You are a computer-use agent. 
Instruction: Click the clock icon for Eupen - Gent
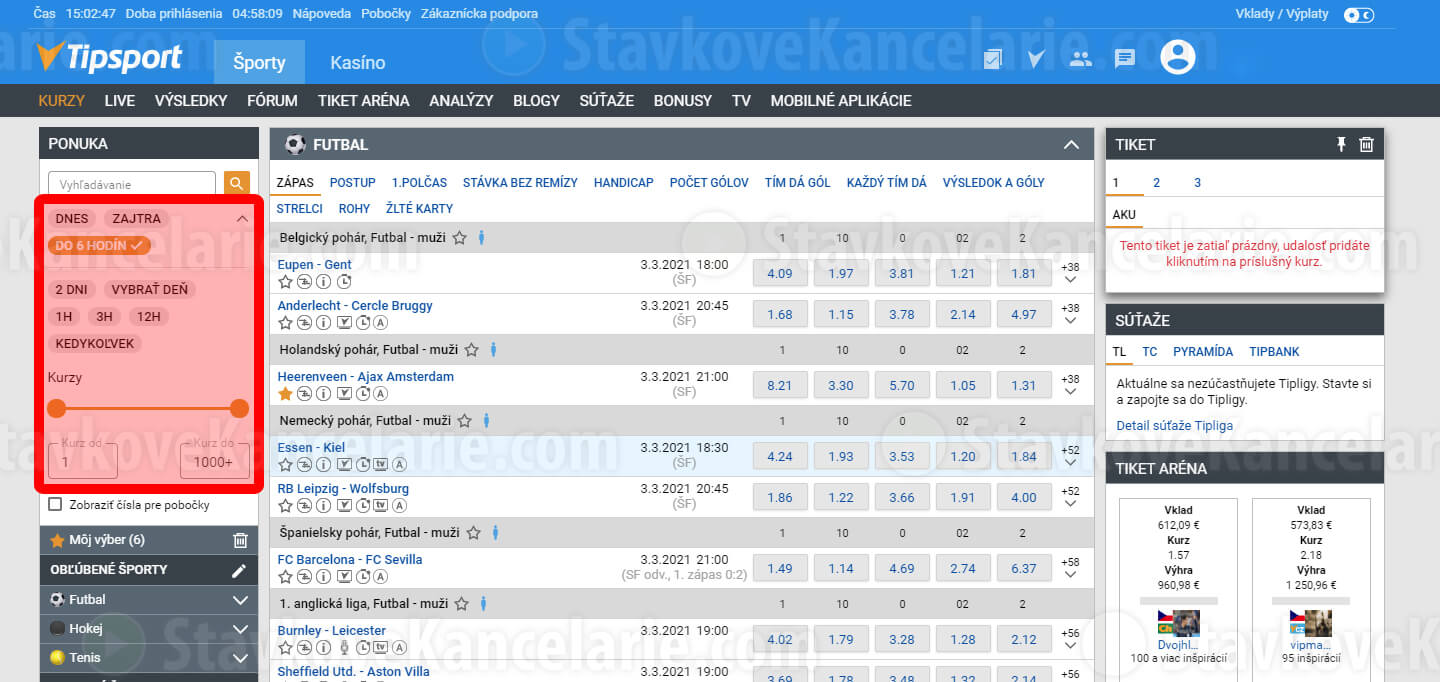(343, 282)
